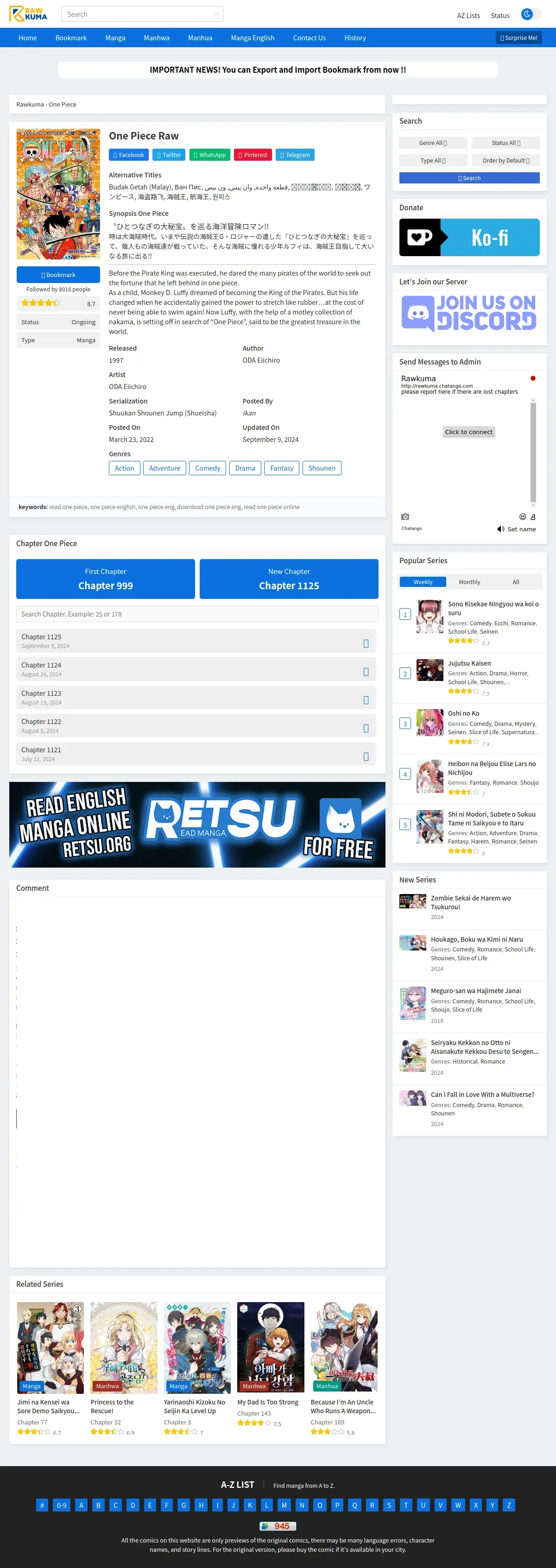Click the Retsu read manga banner
The width and height of the screenshot is (556, 1568).
197,825
